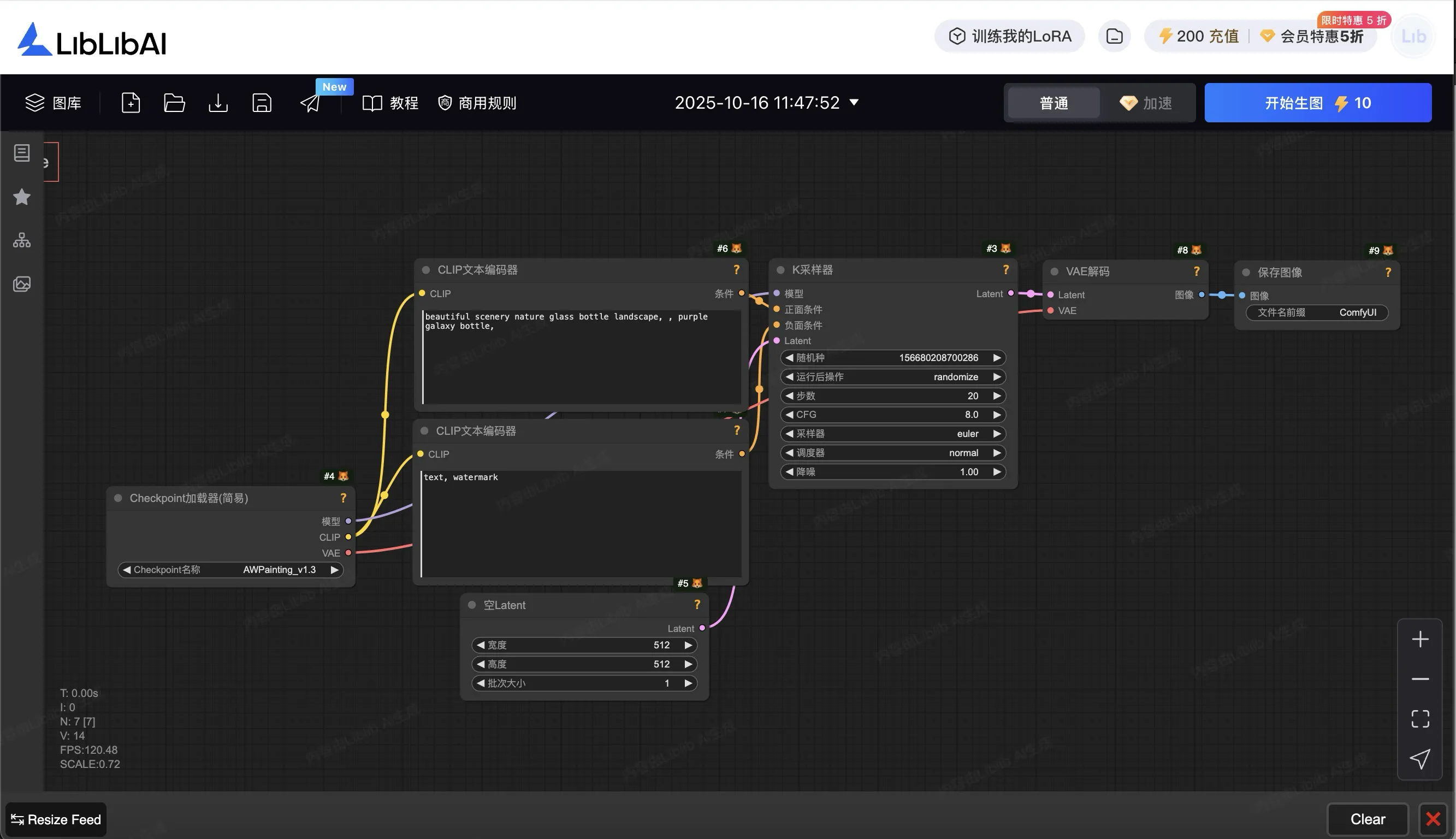Screen dimensions: 1456x839
Task: Toggle collapse dot on K采样器 node
Action: coord(780,270)
